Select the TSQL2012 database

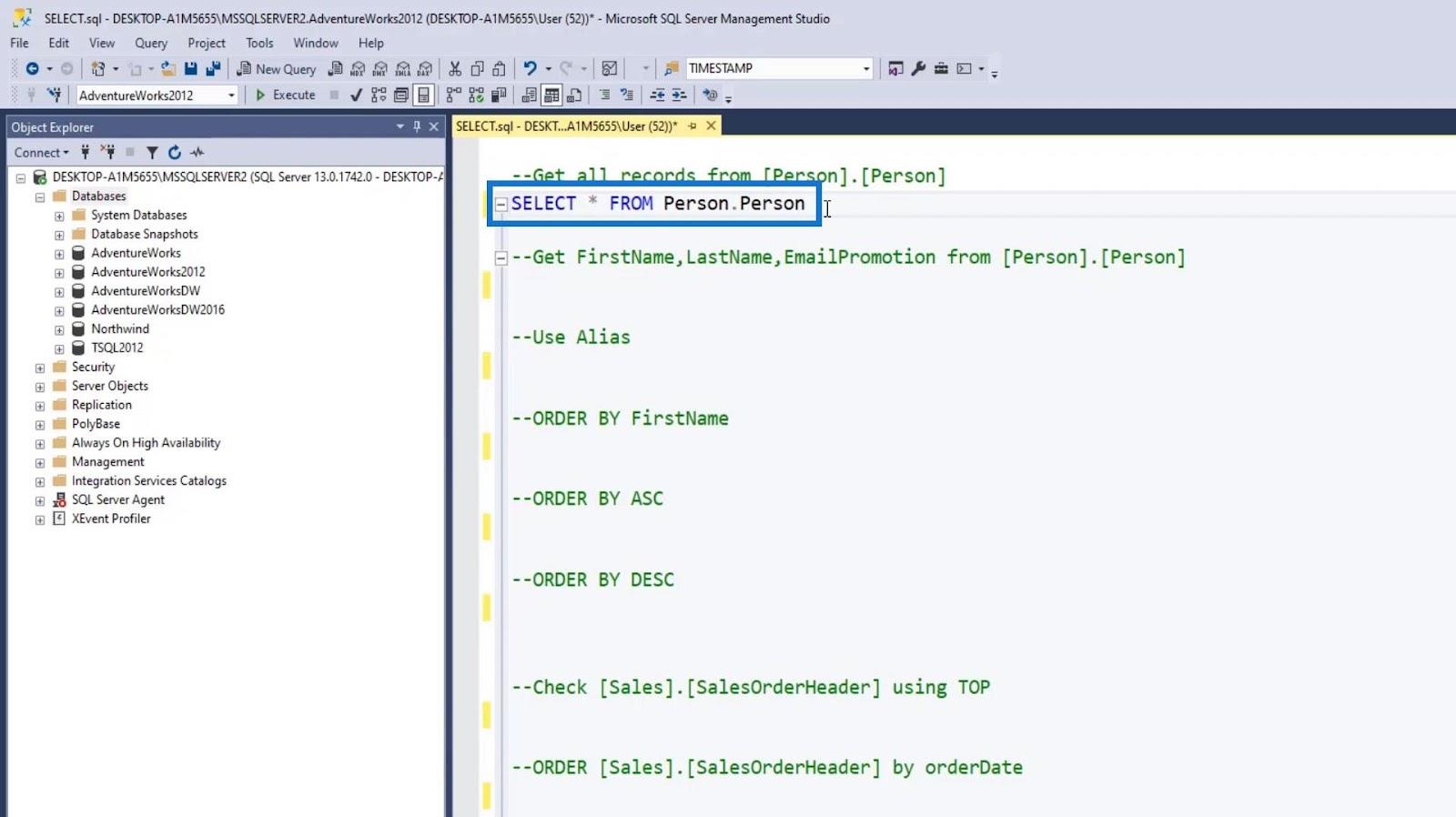(x=117, y=348)
